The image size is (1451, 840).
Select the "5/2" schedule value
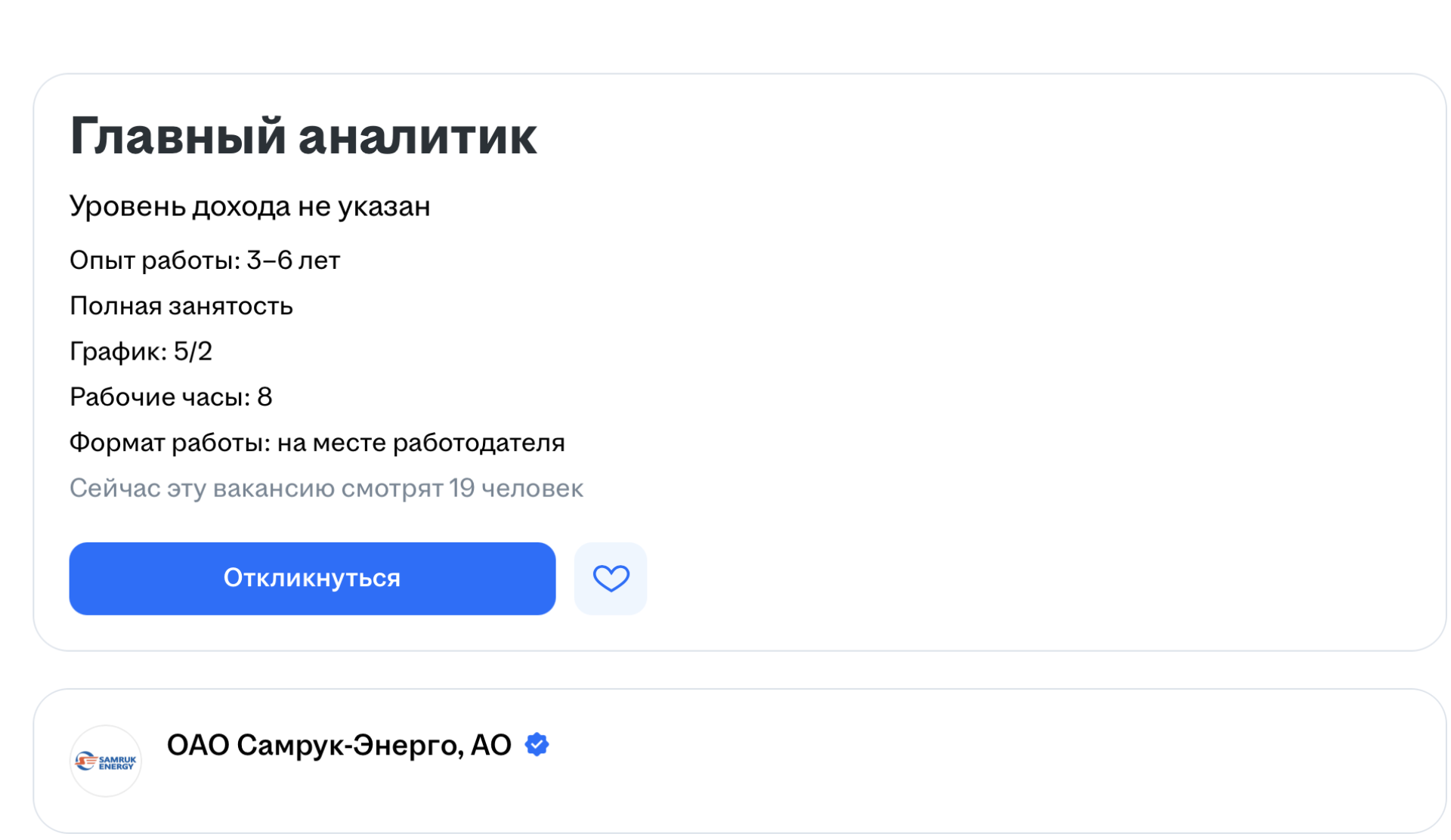click(x=193, y=351)
